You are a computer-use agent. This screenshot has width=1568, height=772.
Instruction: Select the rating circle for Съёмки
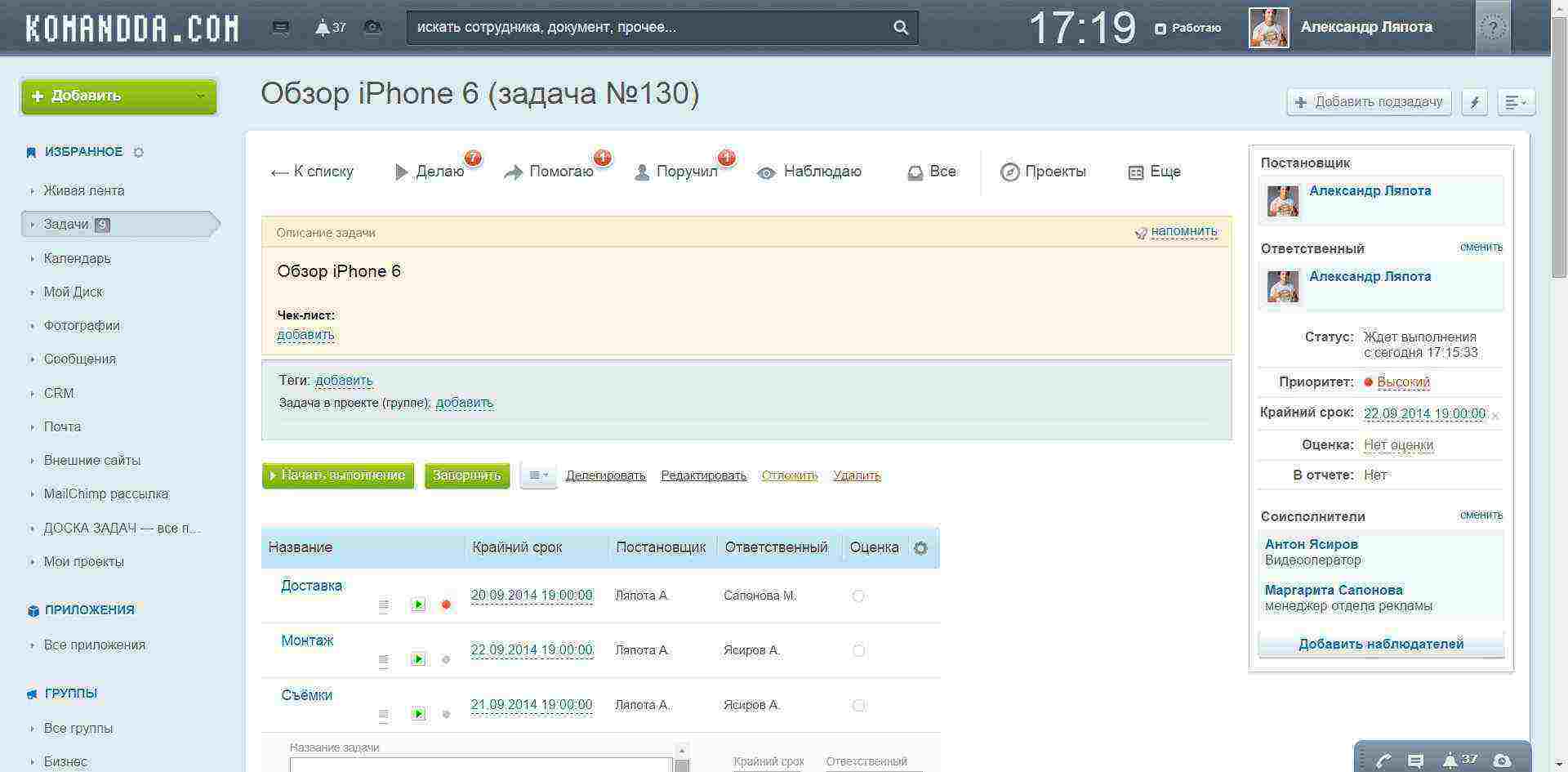858,706
